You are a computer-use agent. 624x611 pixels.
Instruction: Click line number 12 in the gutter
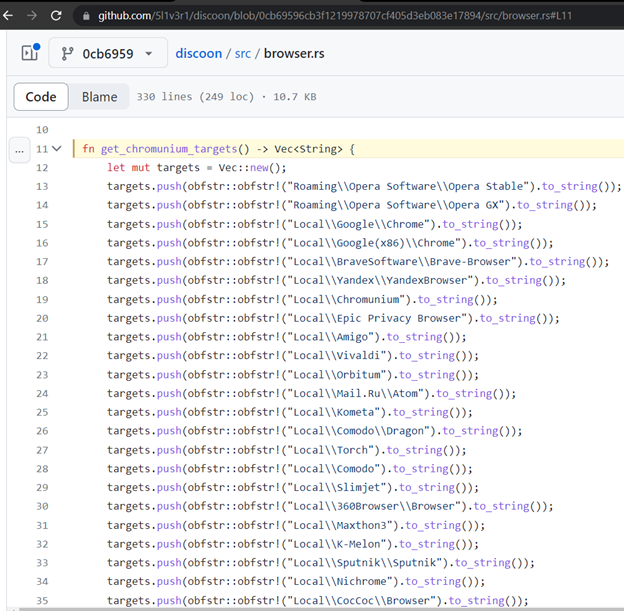coord(41,168)
